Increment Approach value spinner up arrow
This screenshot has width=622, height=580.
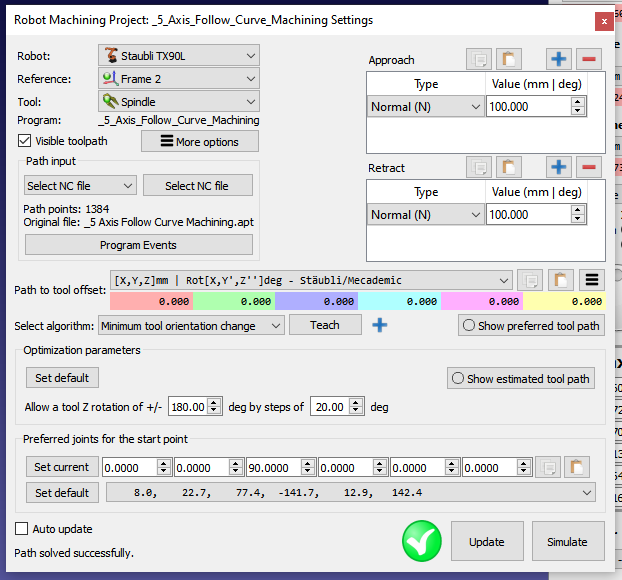[x=578, y=102]
